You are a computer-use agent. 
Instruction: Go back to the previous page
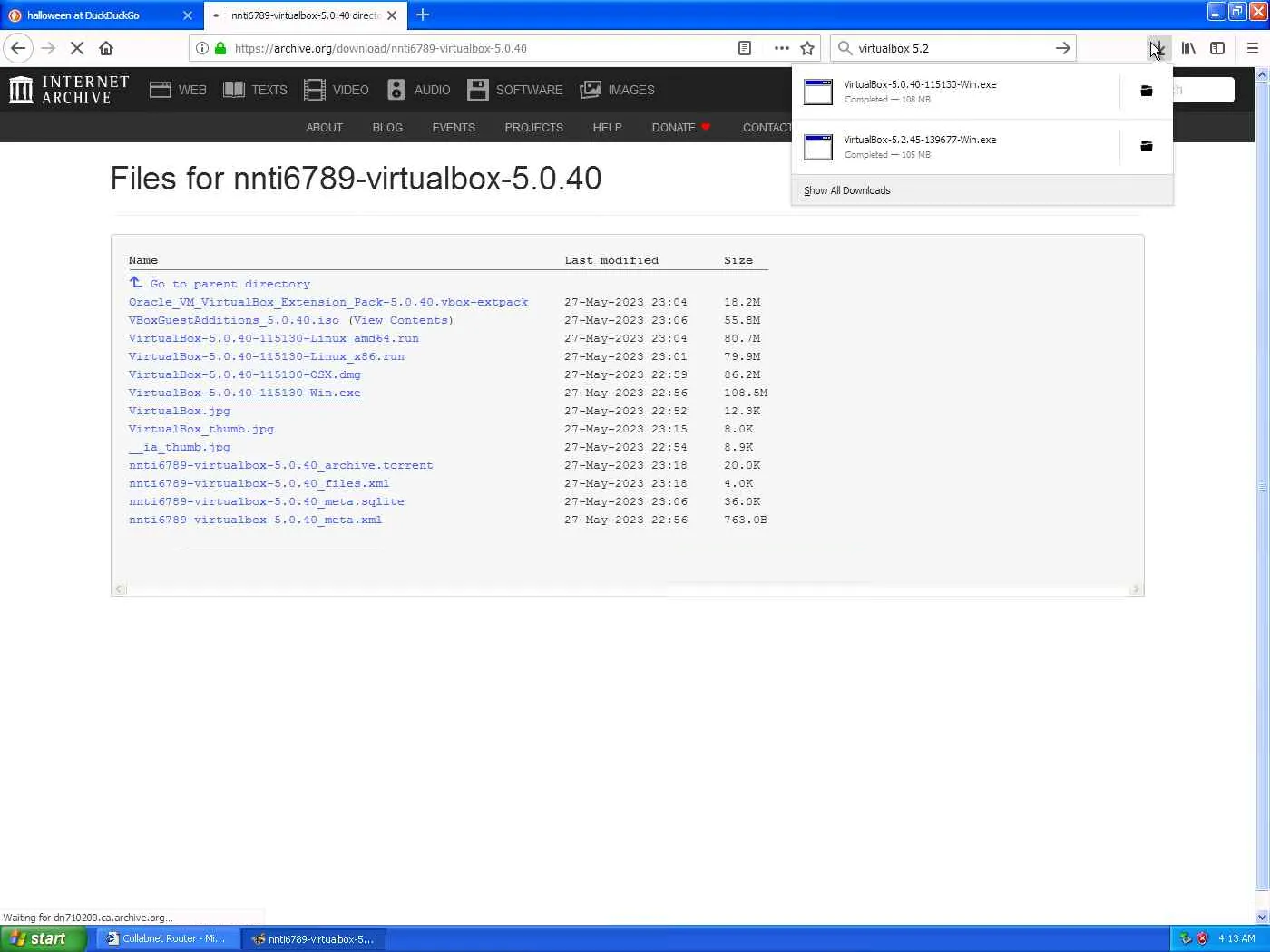[x=18, y=48]
